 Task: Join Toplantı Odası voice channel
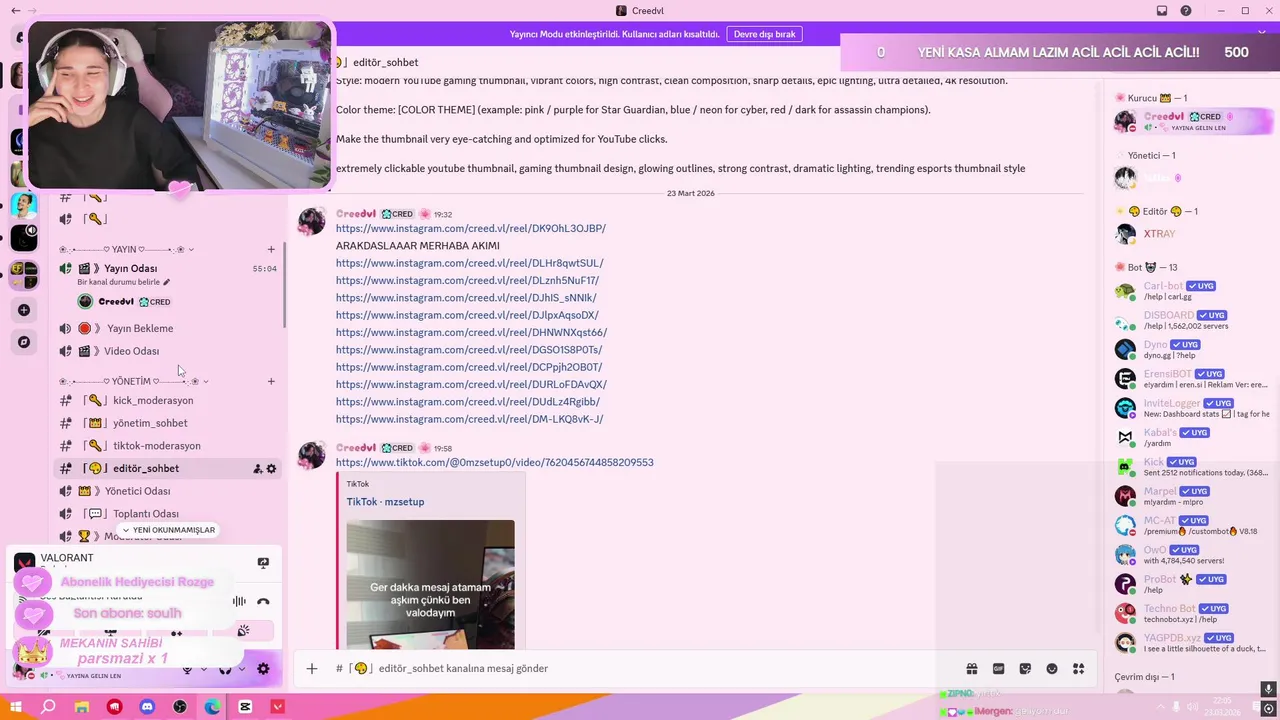[x=167, y=514]
